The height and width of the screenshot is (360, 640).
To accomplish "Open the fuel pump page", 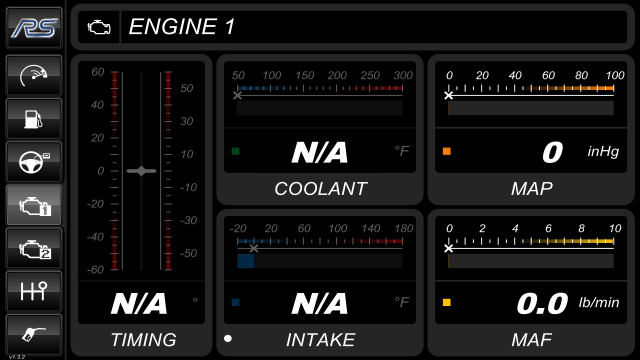I will [34, 119].
